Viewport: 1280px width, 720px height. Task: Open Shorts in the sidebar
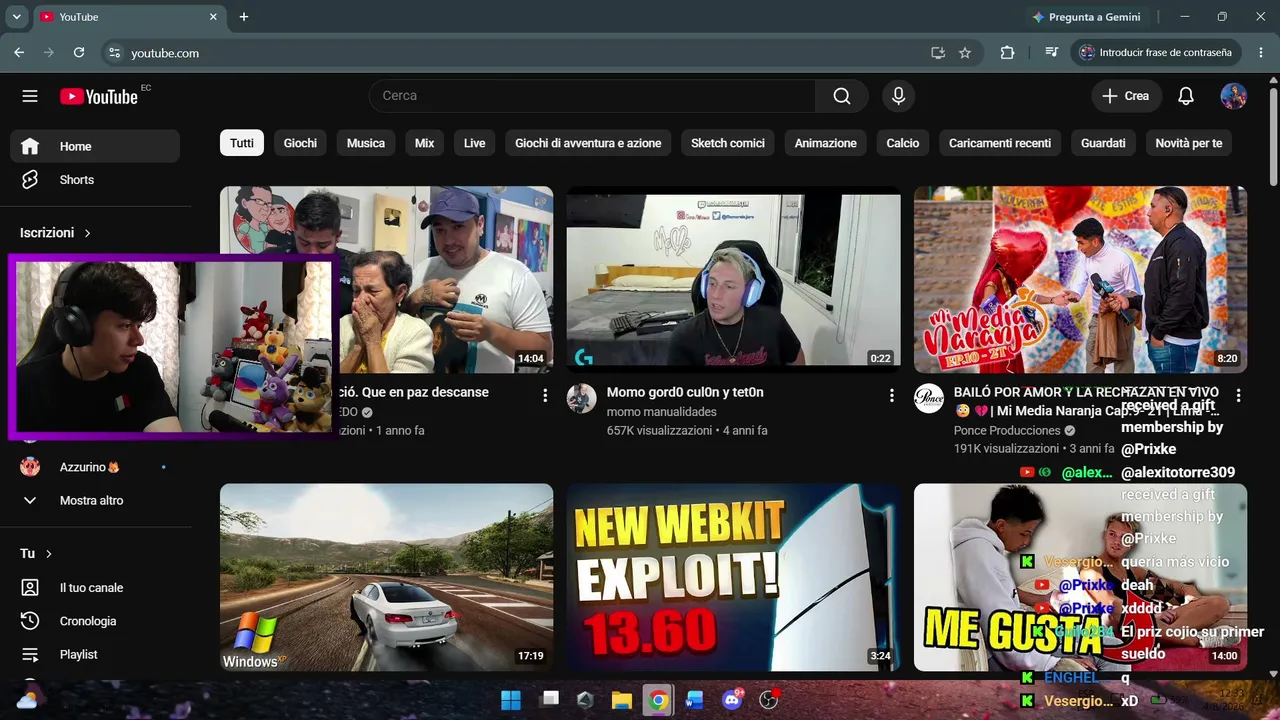(x=95, y=180)
